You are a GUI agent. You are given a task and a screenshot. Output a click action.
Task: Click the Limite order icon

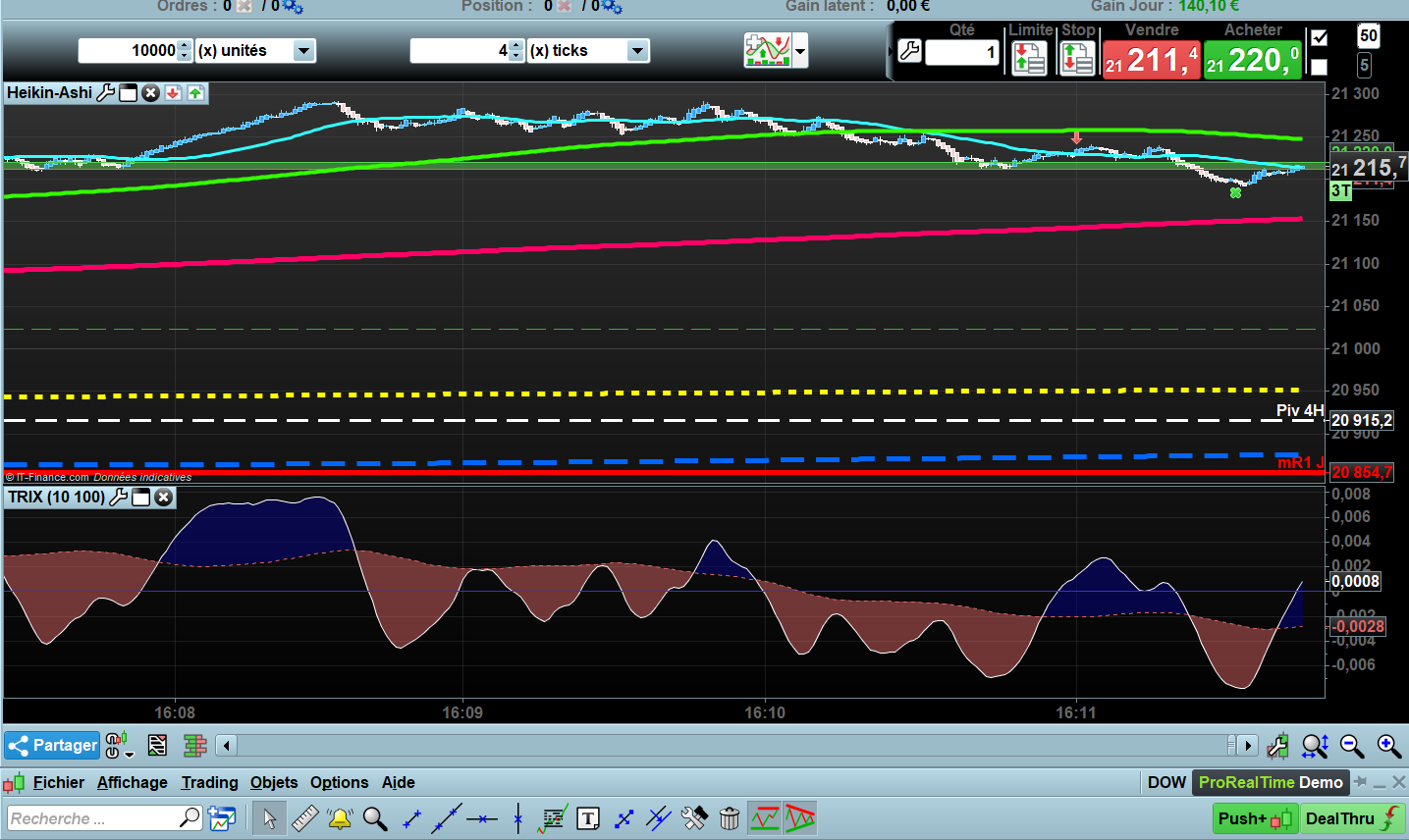point(1029,59)
